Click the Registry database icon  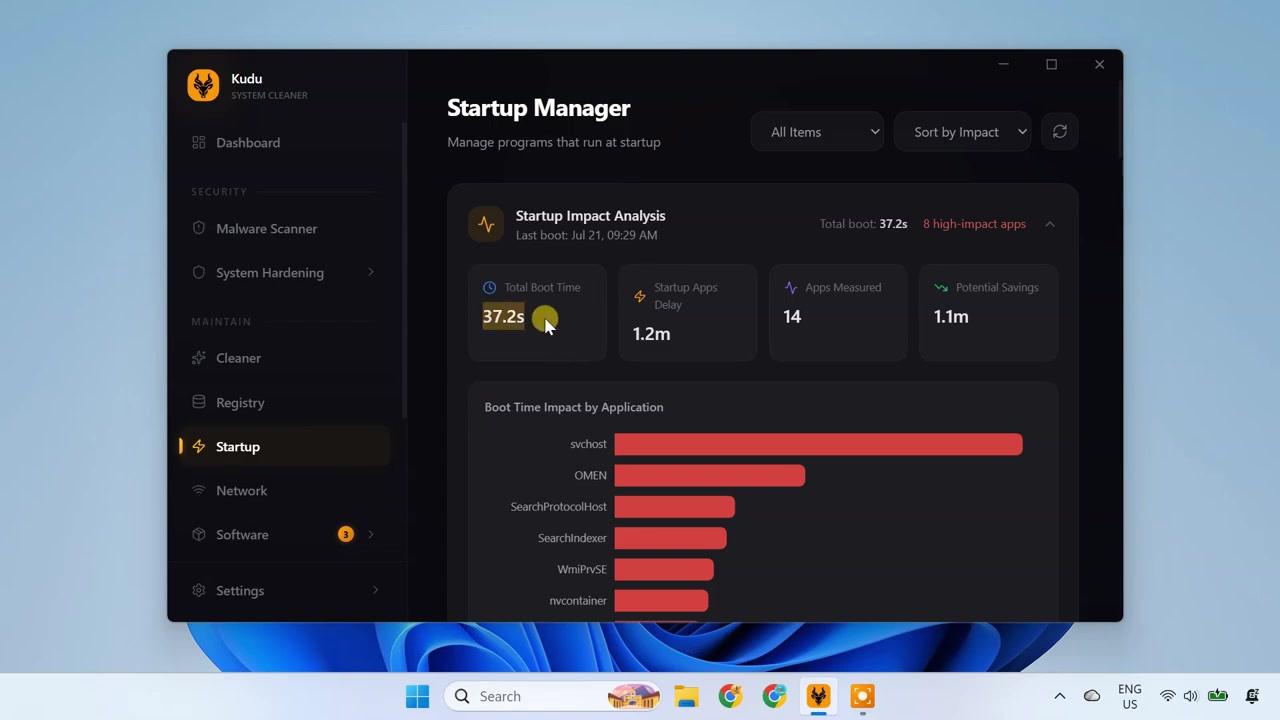pos(198,402)
